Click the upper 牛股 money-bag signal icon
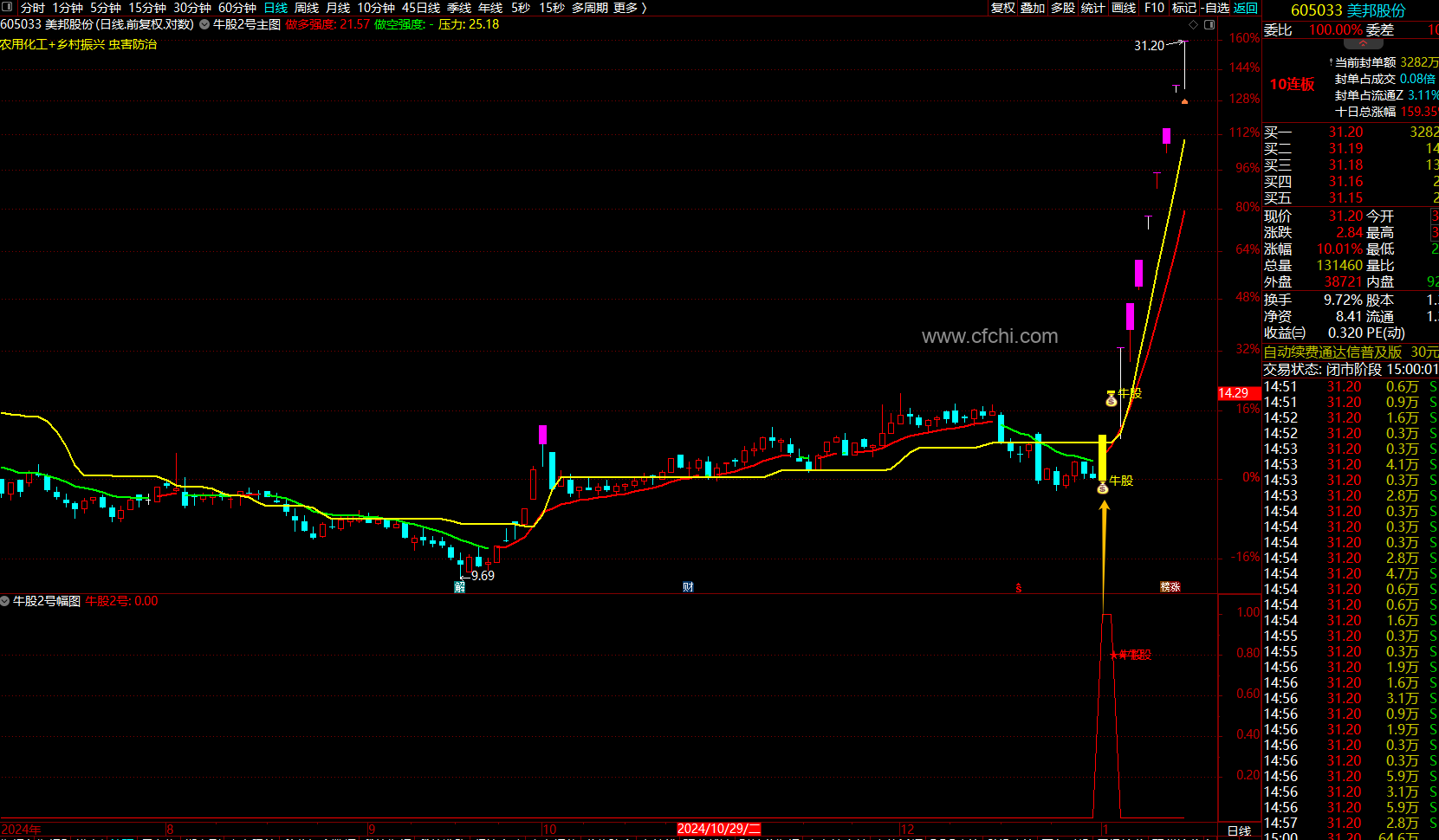 click(x=1112, y=399)
